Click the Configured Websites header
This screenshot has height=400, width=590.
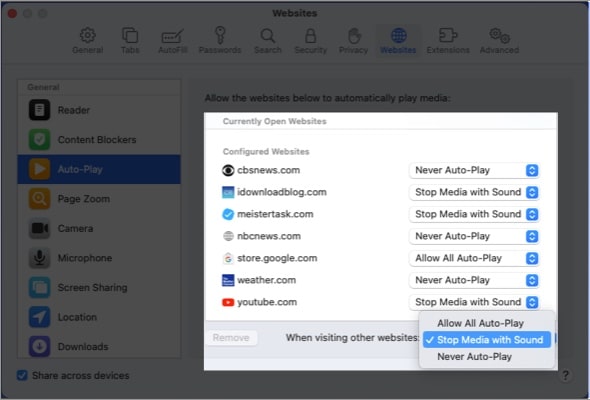pos(266,151)
